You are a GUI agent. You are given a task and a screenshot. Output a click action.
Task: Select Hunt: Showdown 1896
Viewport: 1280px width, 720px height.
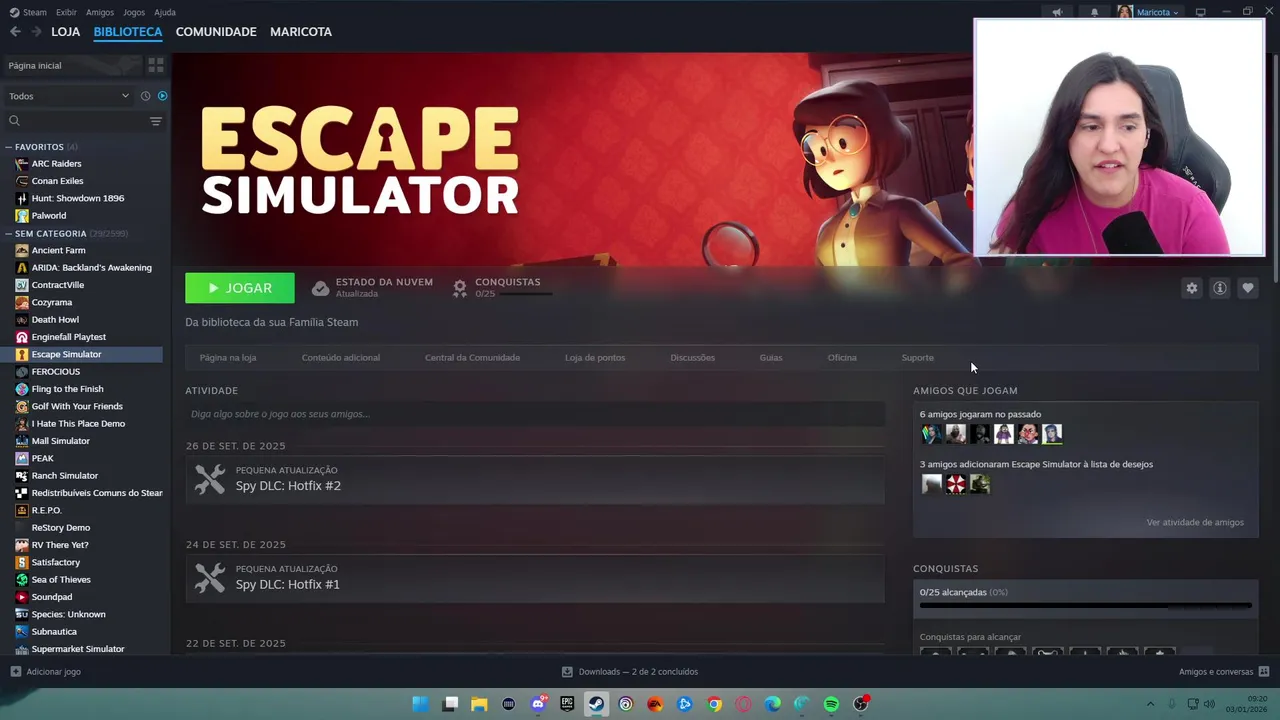click(78, 198)
